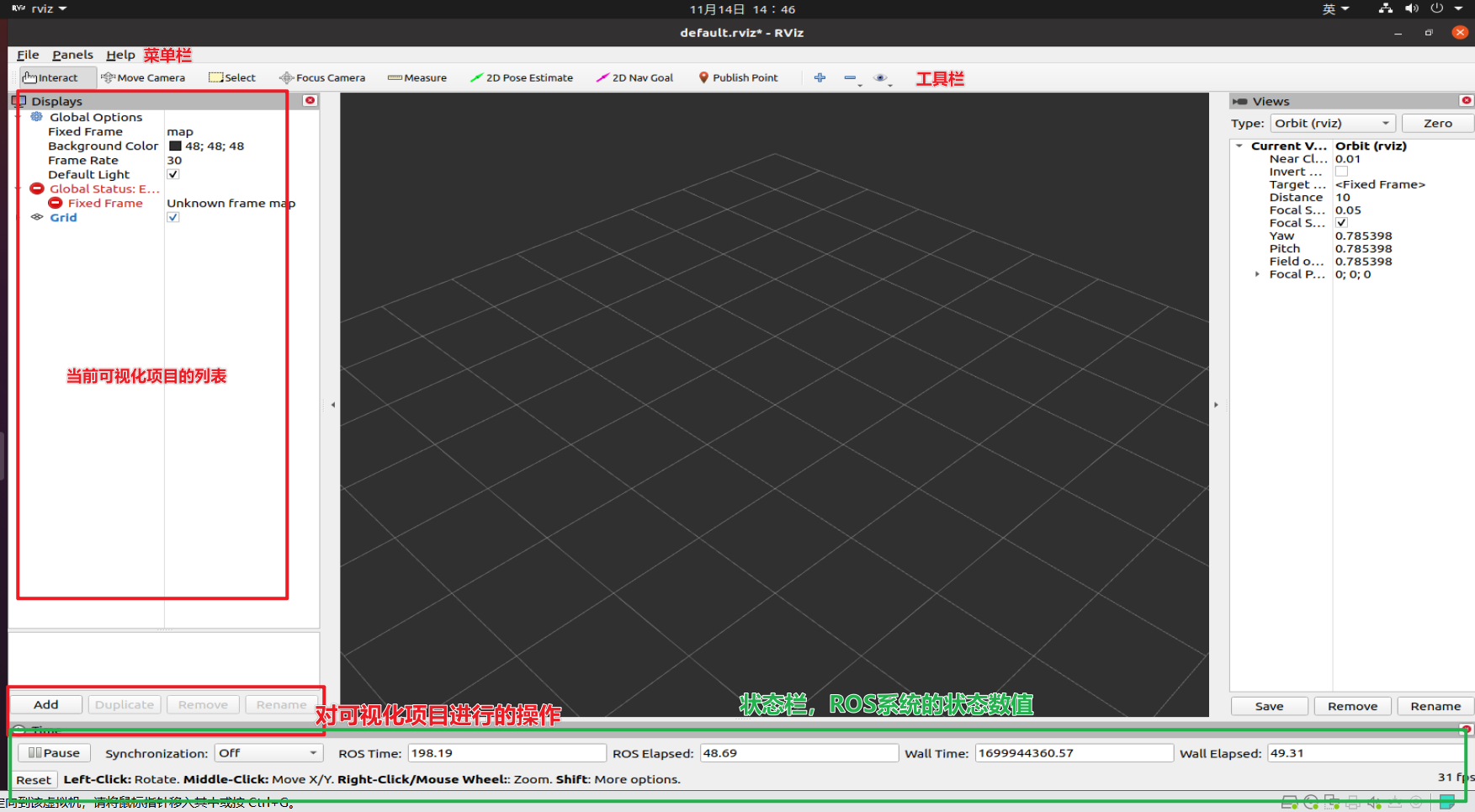Open the view Type dropdown
This screenshot has height=812, width=1475.
[x=1333, y=123]
